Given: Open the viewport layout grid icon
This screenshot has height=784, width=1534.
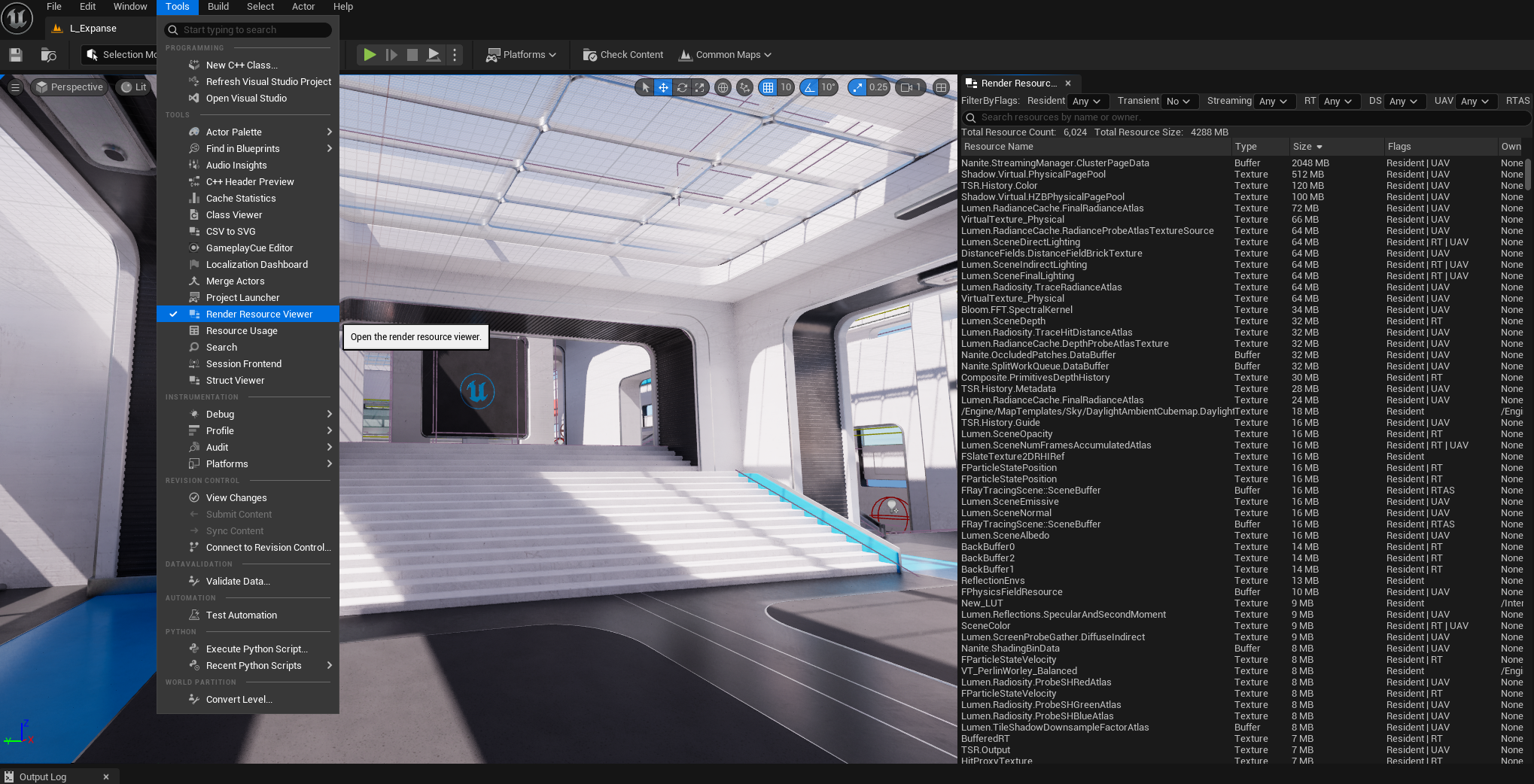Looking at the screenshot, I should click(941, 87).
